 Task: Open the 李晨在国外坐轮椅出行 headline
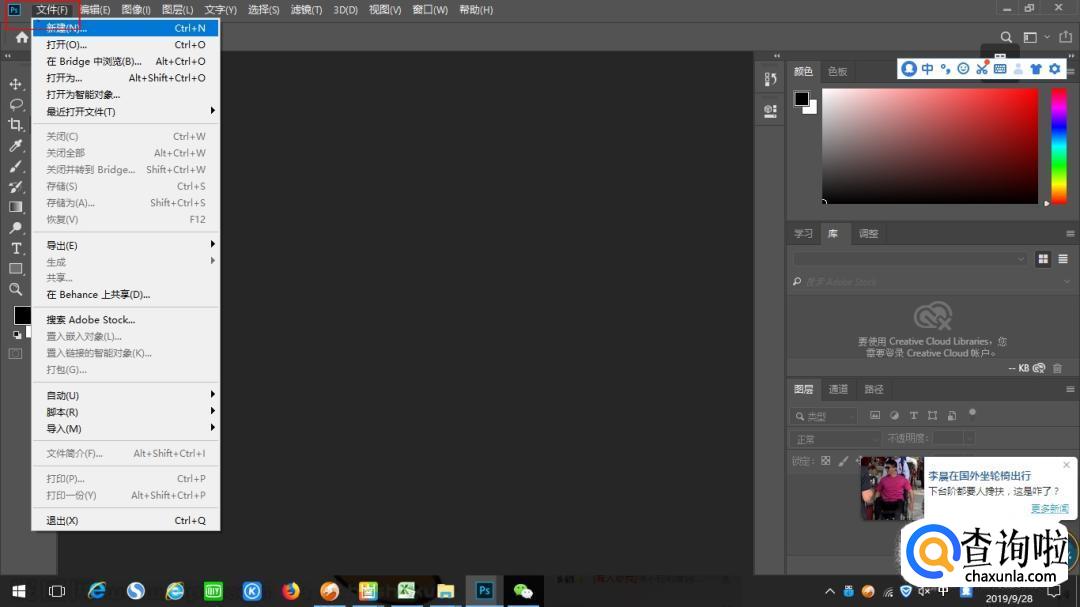click(979, 476)
